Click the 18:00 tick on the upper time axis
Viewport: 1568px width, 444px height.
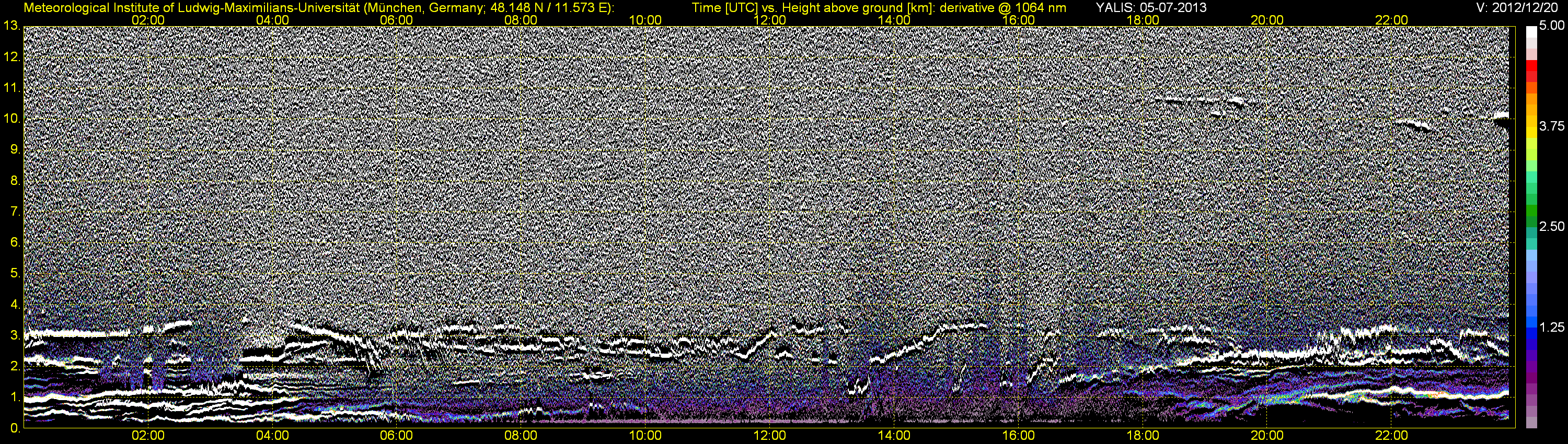pyautogui.click(x=1143, y=20)
